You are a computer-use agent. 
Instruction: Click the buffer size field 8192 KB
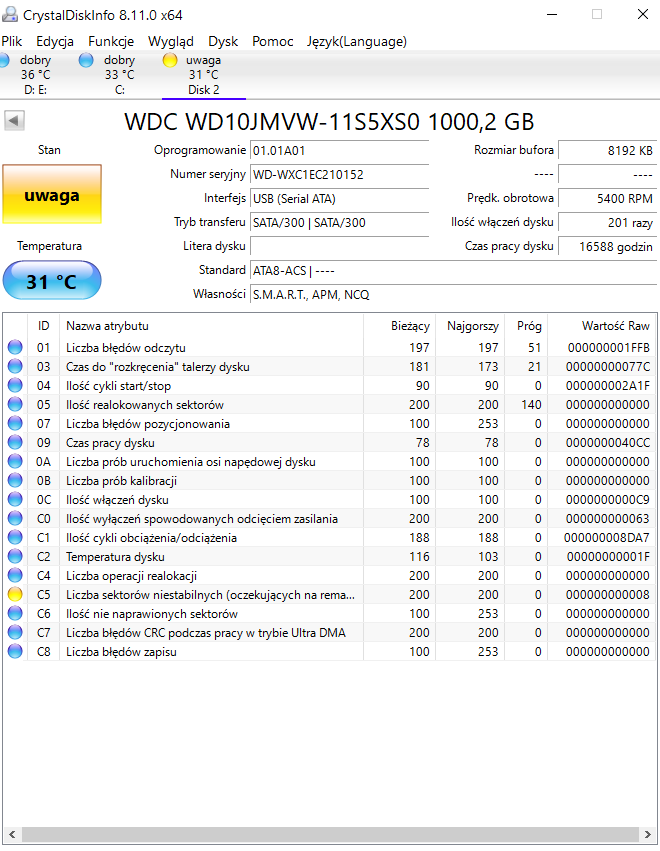(607, 150)
